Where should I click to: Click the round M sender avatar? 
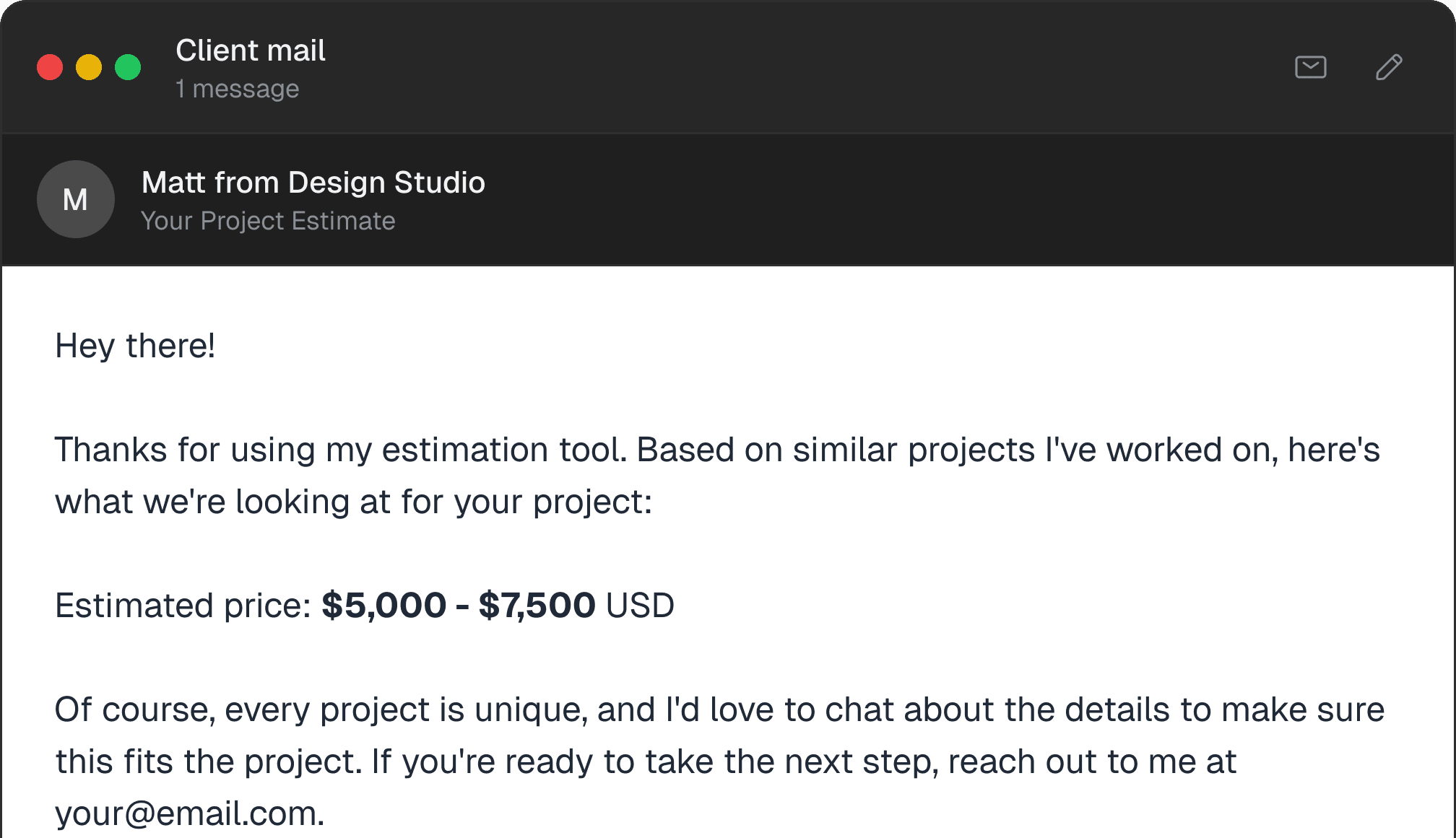[76, 199]
